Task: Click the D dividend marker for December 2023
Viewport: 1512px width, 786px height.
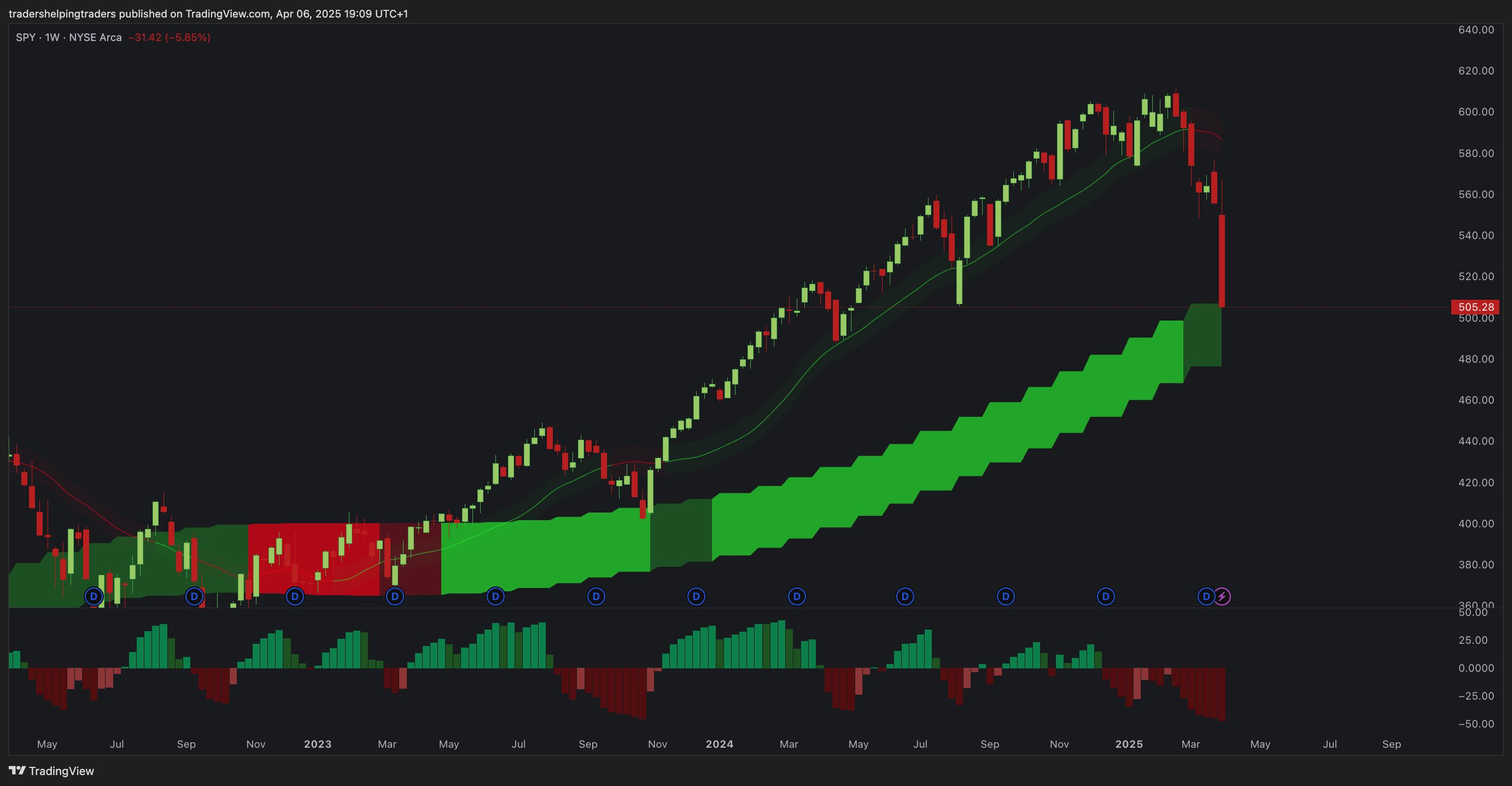Action: click(x=696, y=597)
